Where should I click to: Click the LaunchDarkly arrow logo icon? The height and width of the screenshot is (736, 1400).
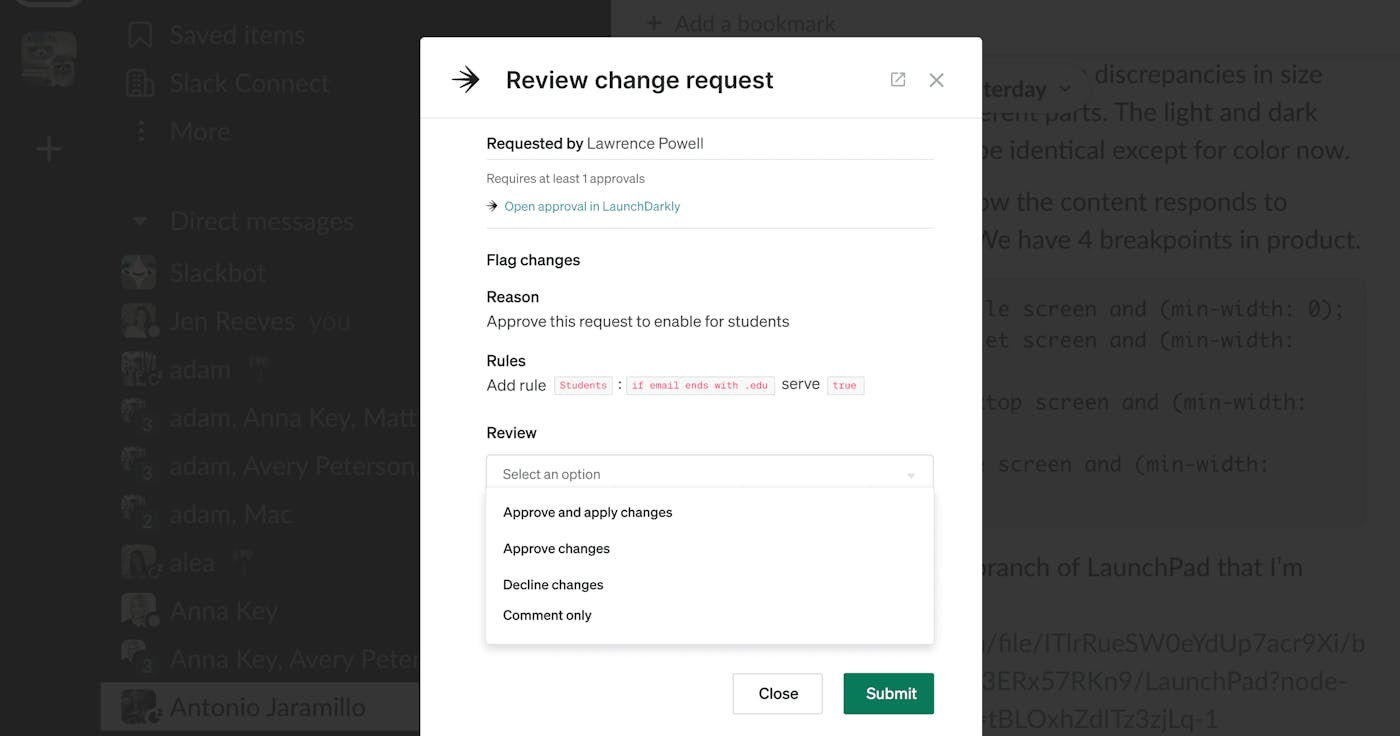coord(466,80)
